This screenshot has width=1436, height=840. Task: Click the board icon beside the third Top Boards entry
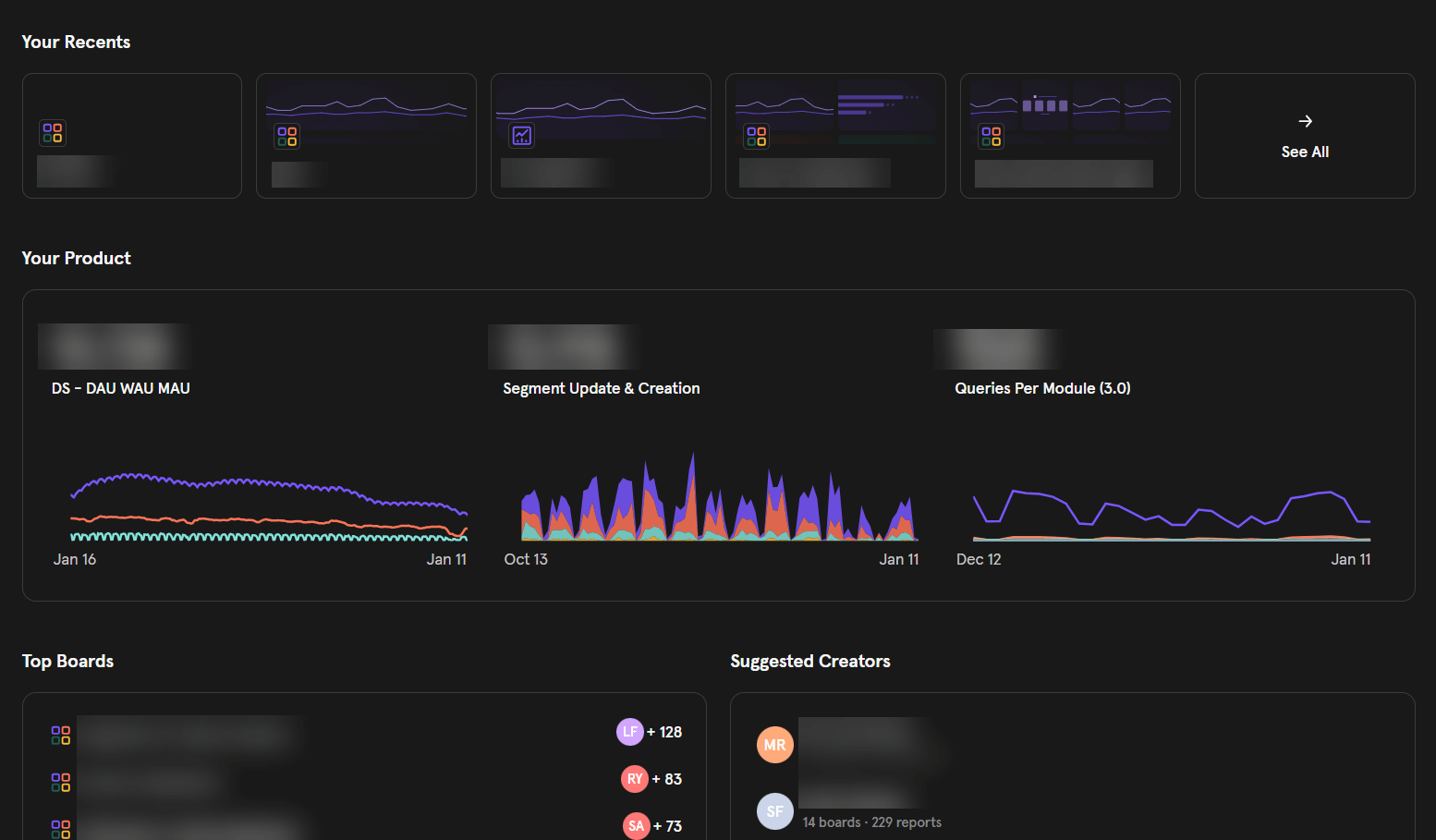(60, 828)
